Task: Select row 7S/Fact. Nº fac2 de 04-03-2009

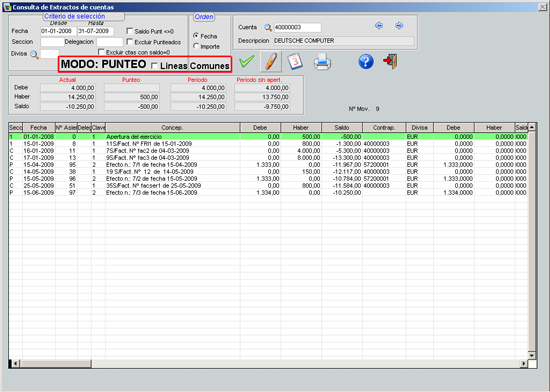Action: 268,151
